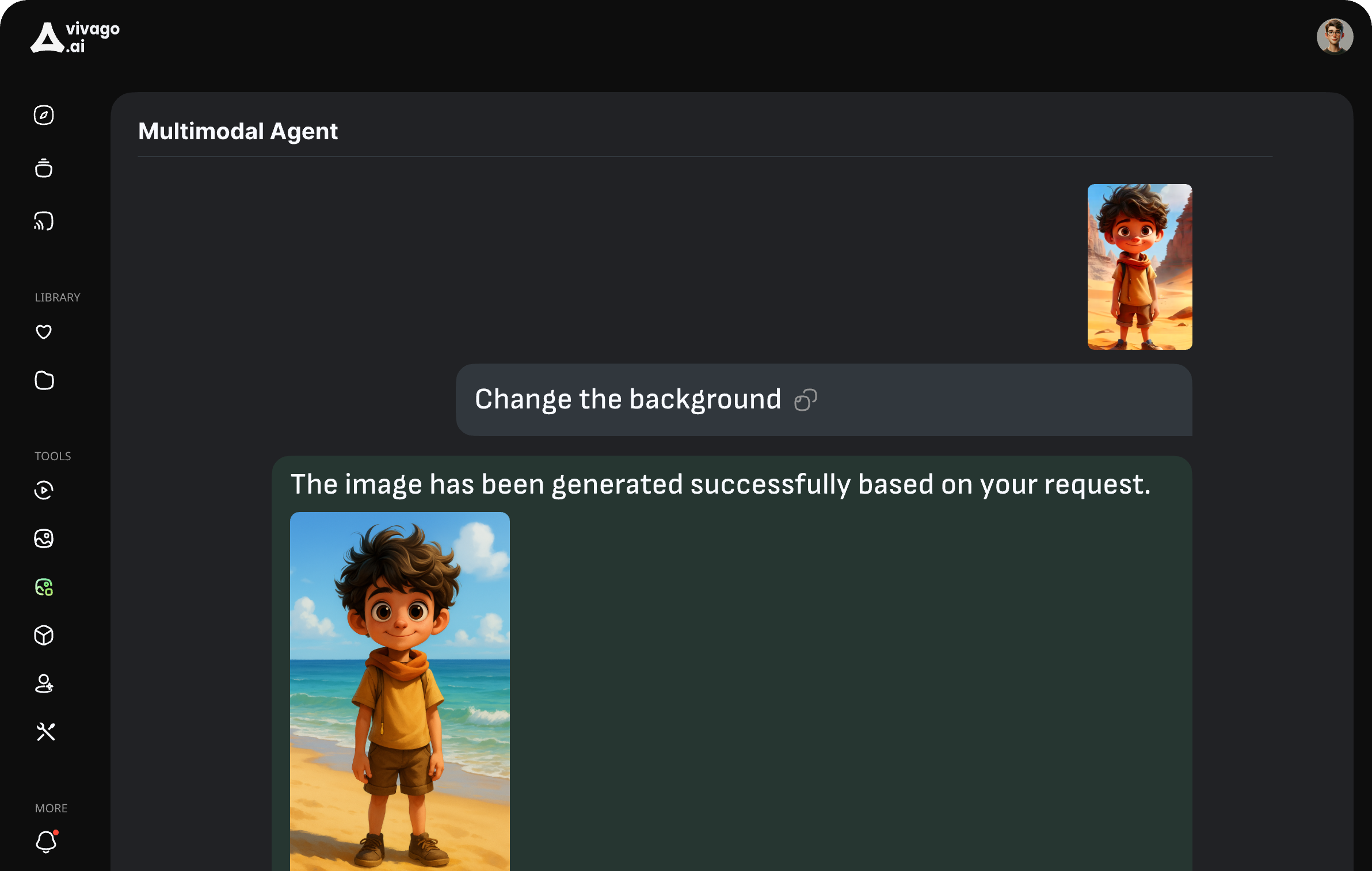Open the uploaded desert boy thumbnail
This screenshot has height=871, width=1372.
click(x=1139, y=267)
